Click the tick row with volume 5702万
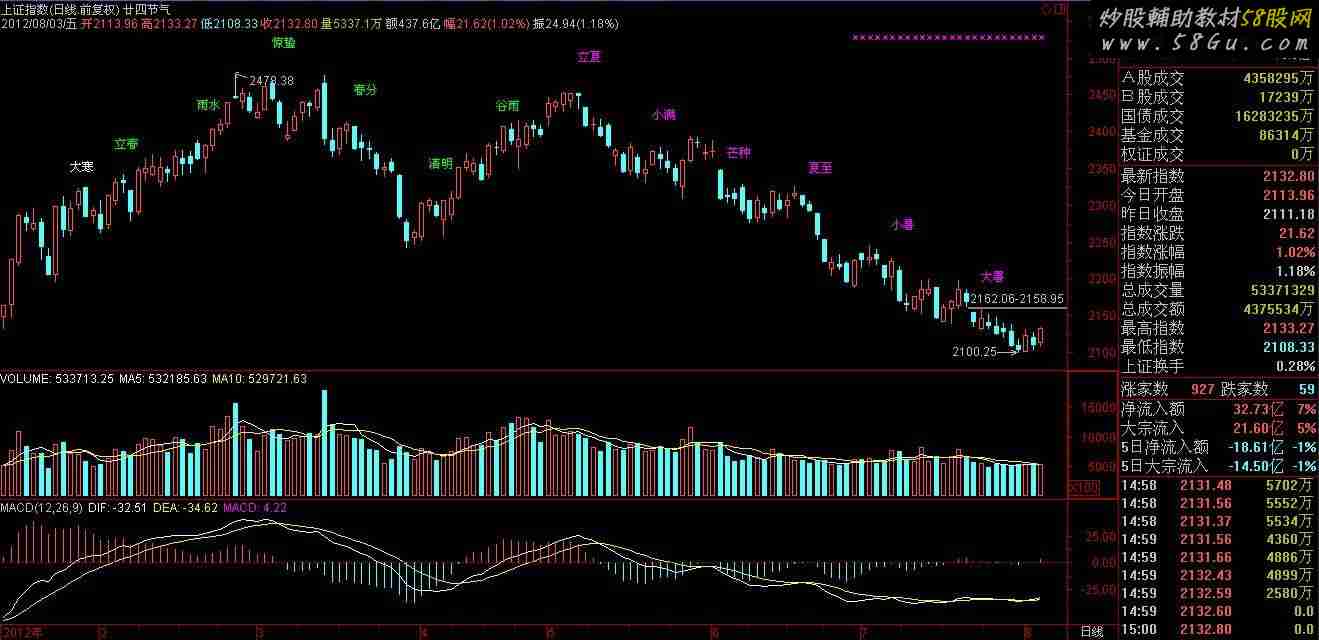Image resolution: width=1319 pixels, height=640 pixels. [x=1218, y=485]
